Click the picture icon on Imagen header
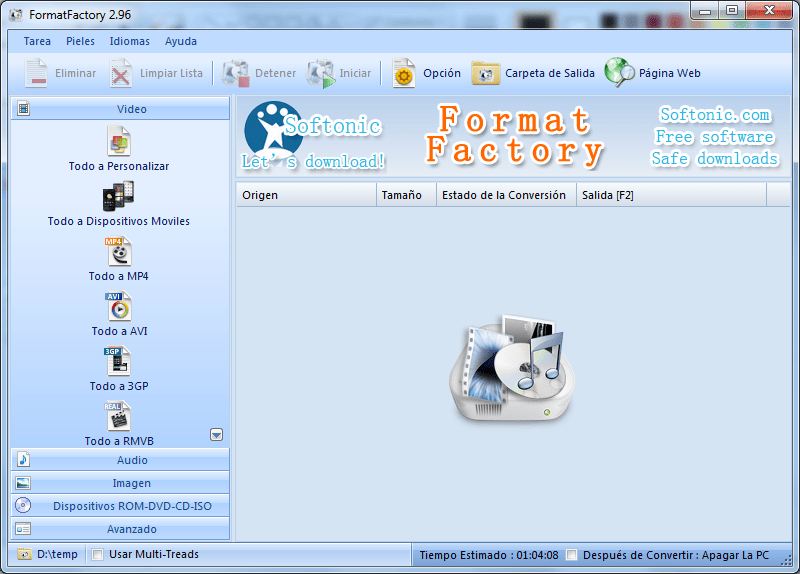 (x=23, y=483)
